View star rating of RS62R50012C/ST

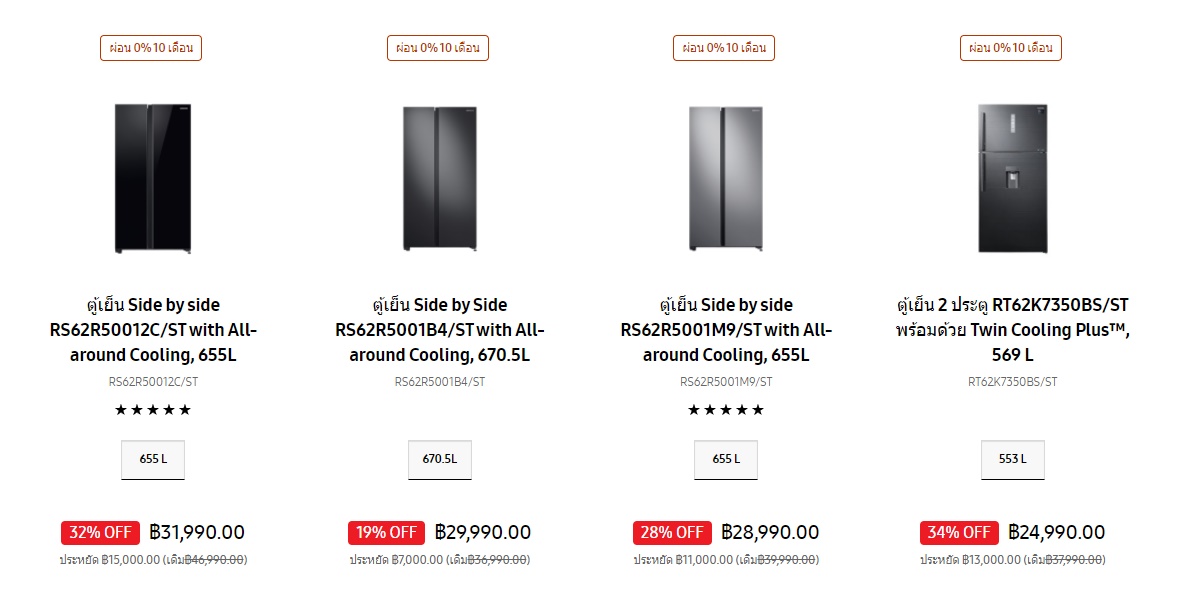tap(153, 410)
